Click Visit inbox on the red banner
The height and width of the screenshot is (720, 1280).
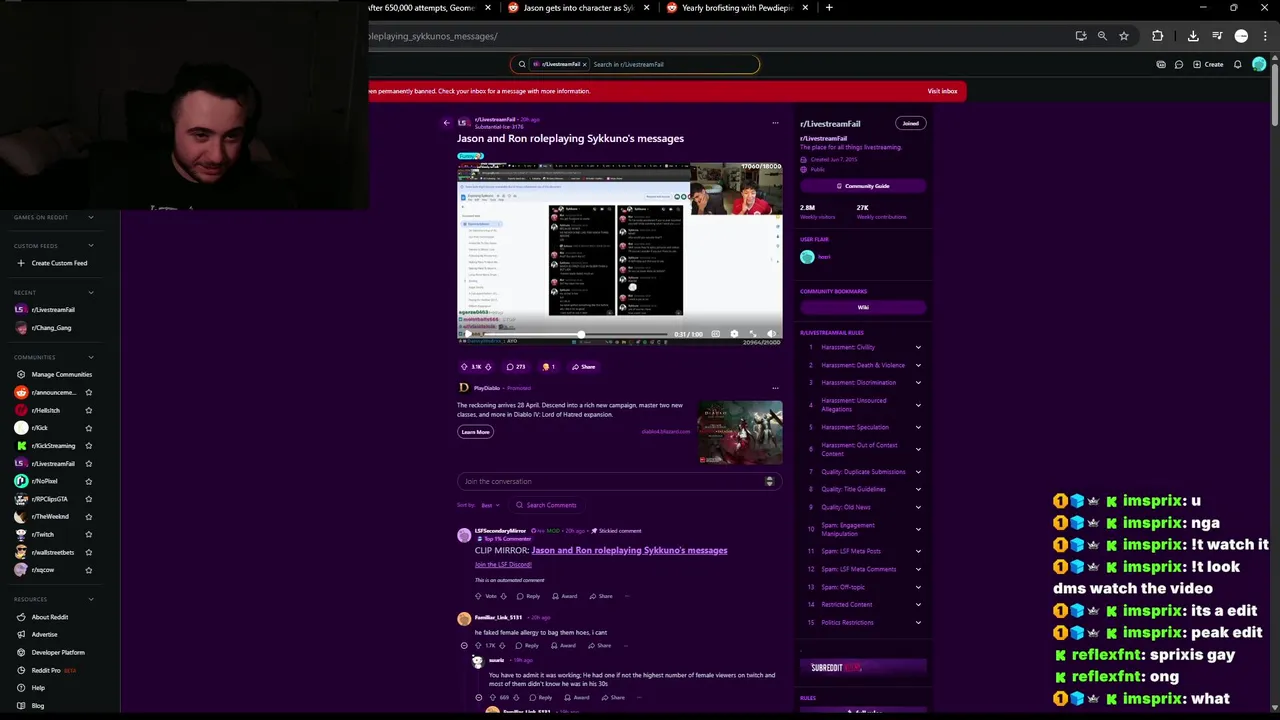(942, 91)
